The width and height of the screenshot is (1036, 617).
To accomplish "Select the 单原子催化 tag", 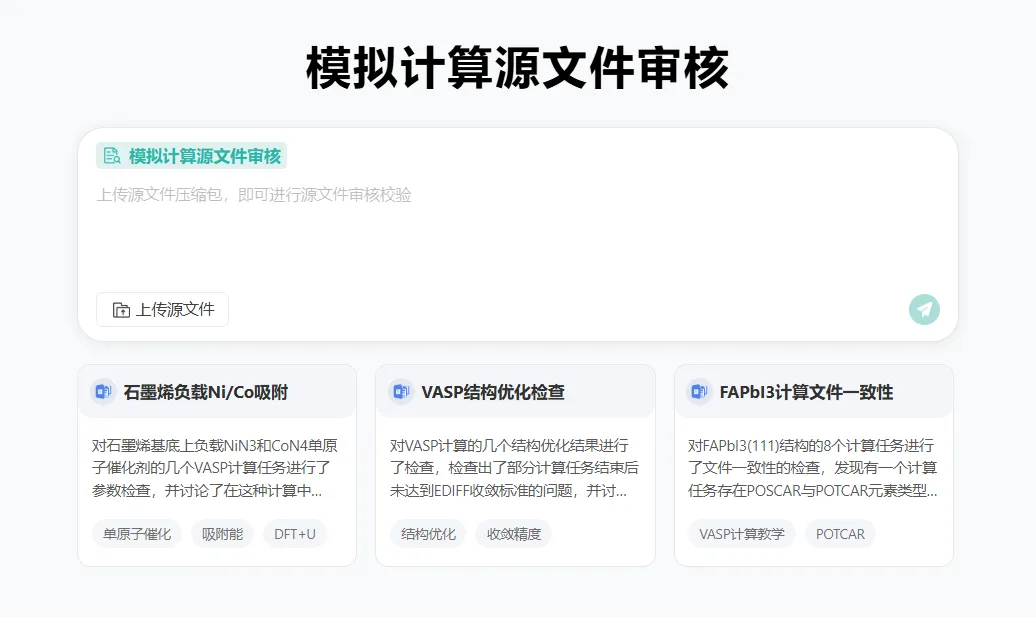I will click(137, 534).
